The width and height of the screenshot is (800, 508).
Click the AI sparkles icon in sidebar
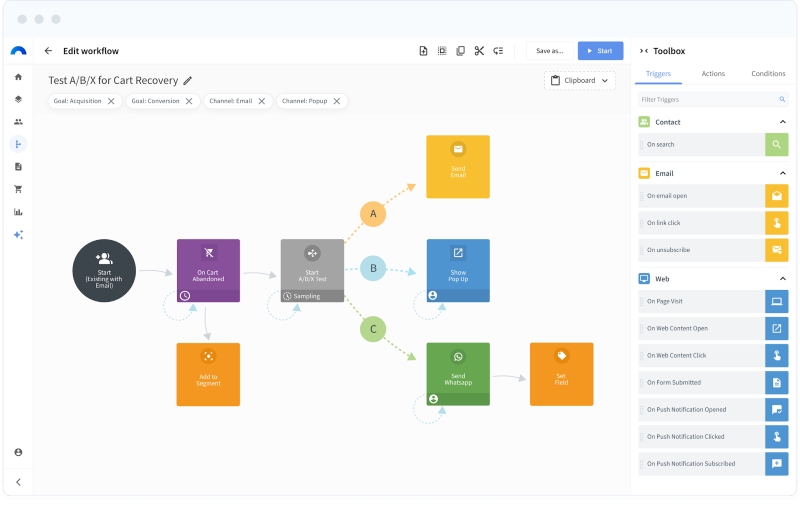coord(18,235)
